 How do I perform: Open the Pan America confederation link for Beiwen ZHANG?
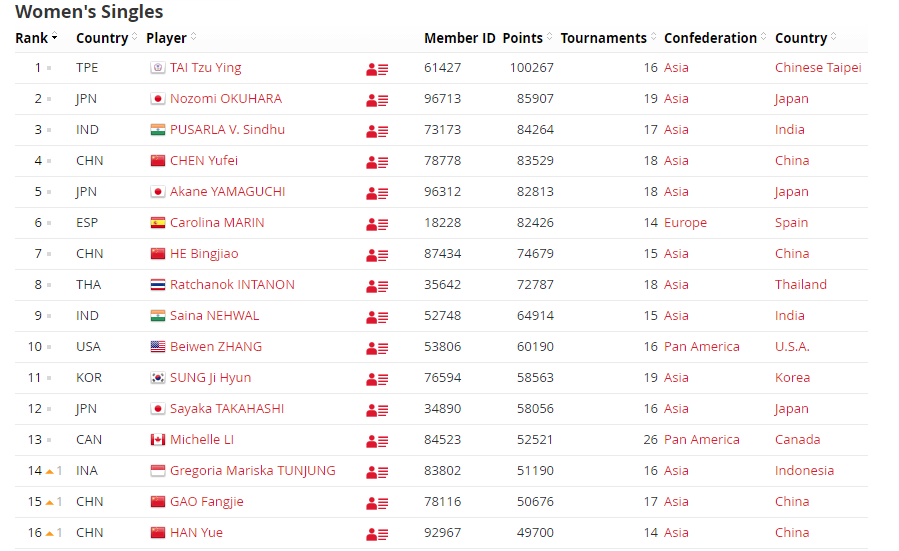pos(702,346)
